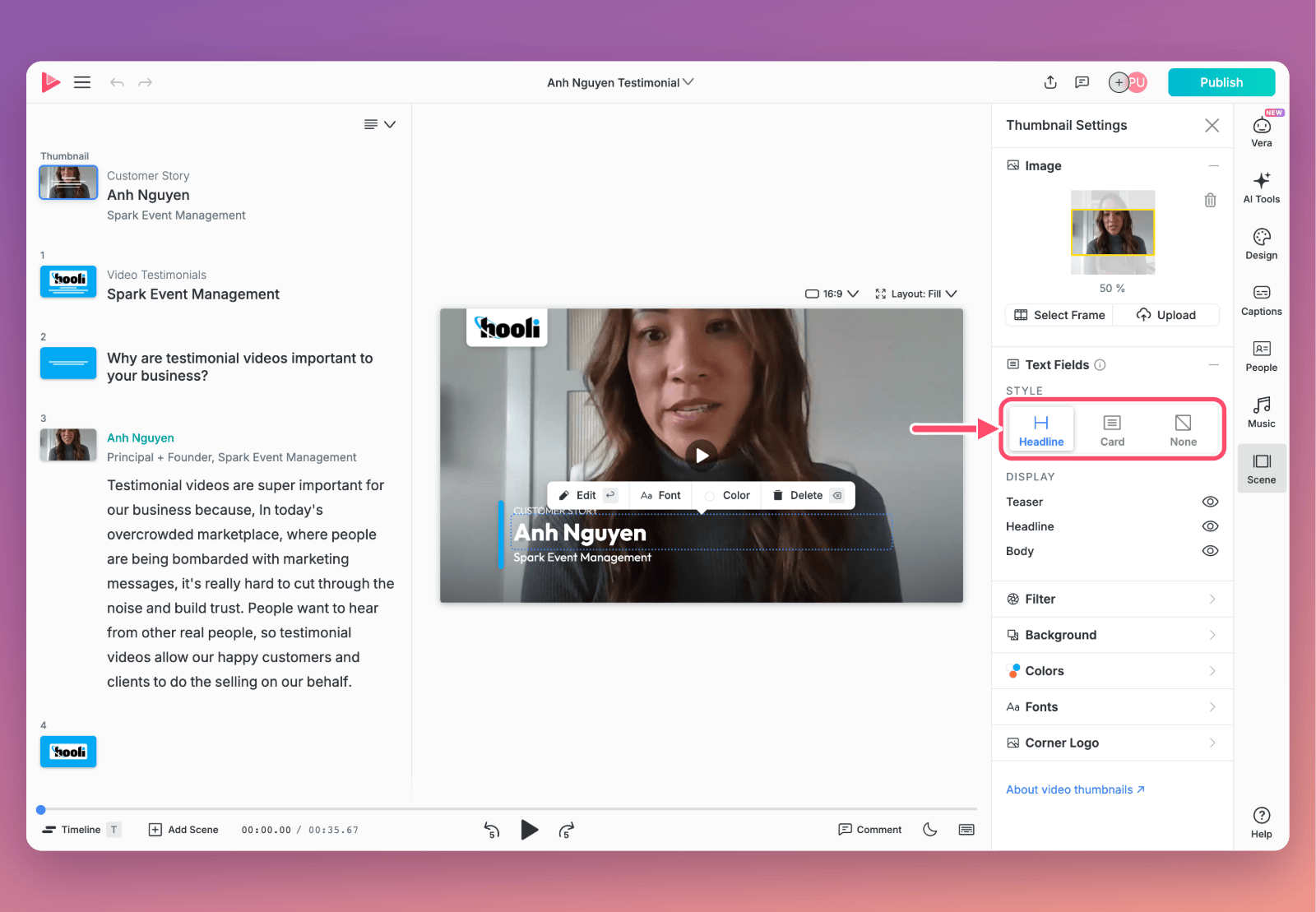Click Select Frame button

click(x=1059, y=315)
